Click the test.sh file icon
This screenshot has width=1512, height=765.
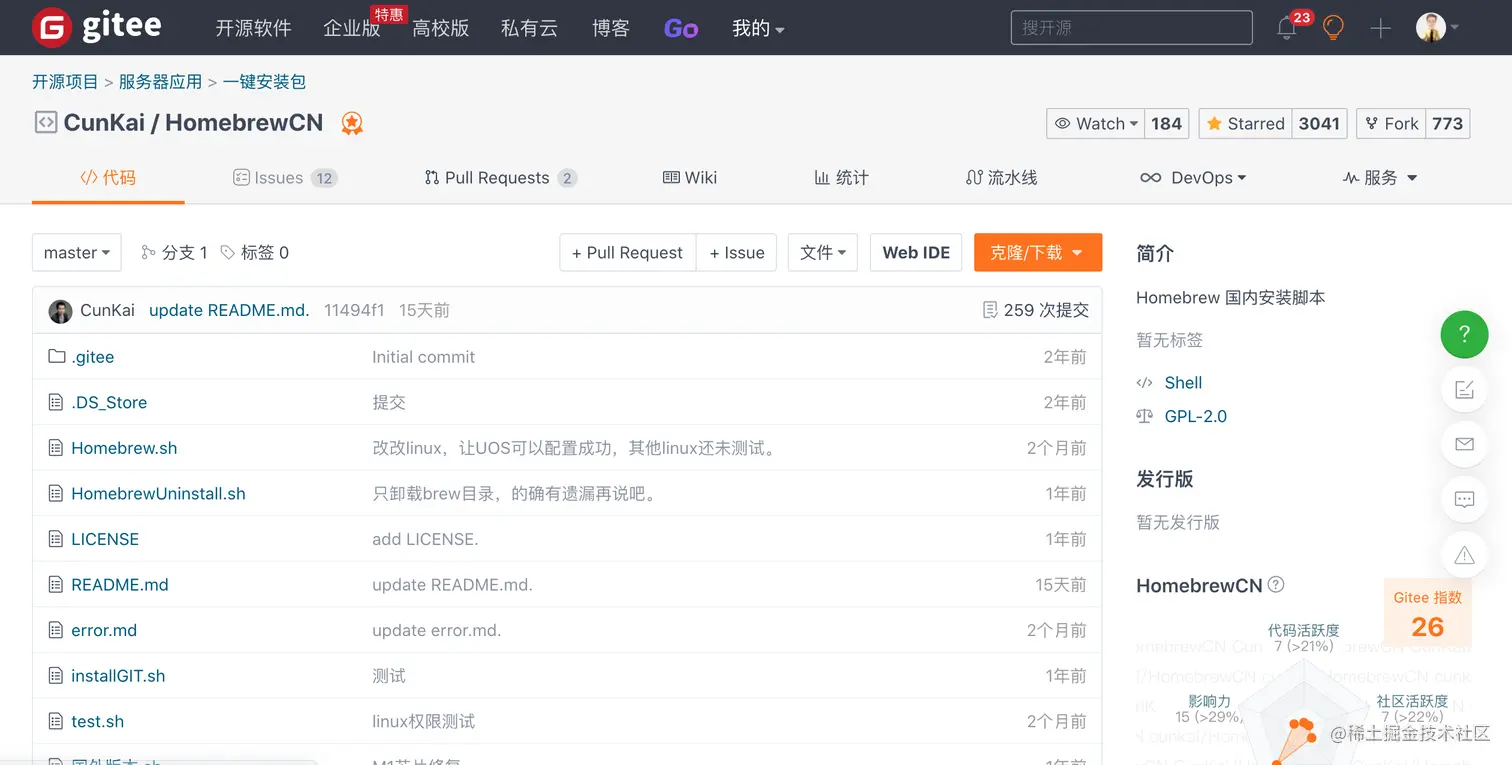(x=56, y=721)
